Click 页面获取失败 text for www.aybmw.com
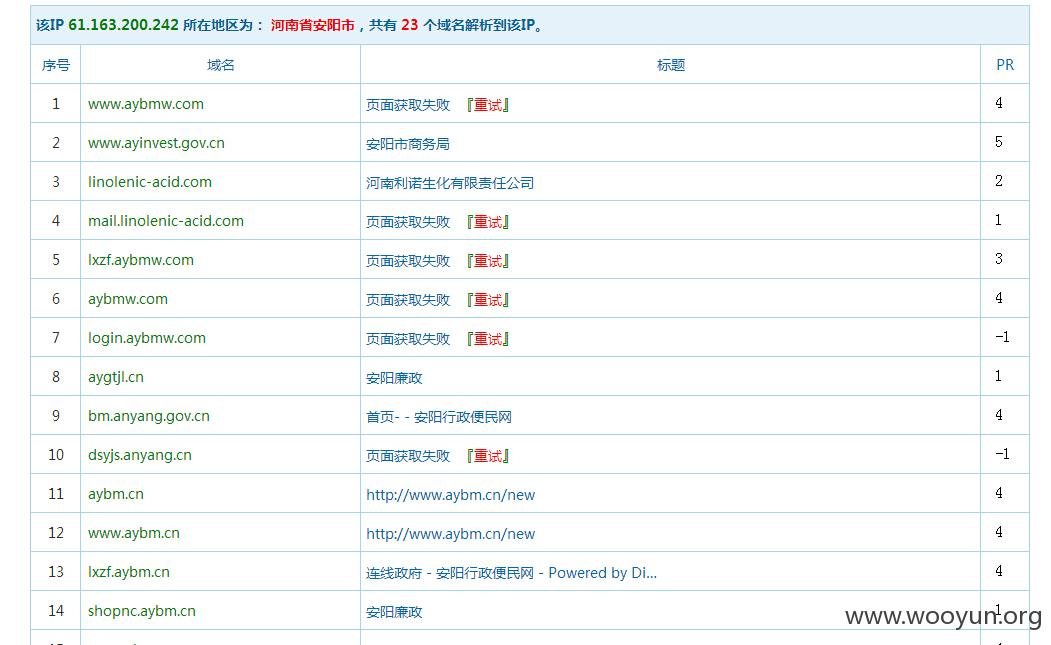1051x645 pixels. click(408, 105)
